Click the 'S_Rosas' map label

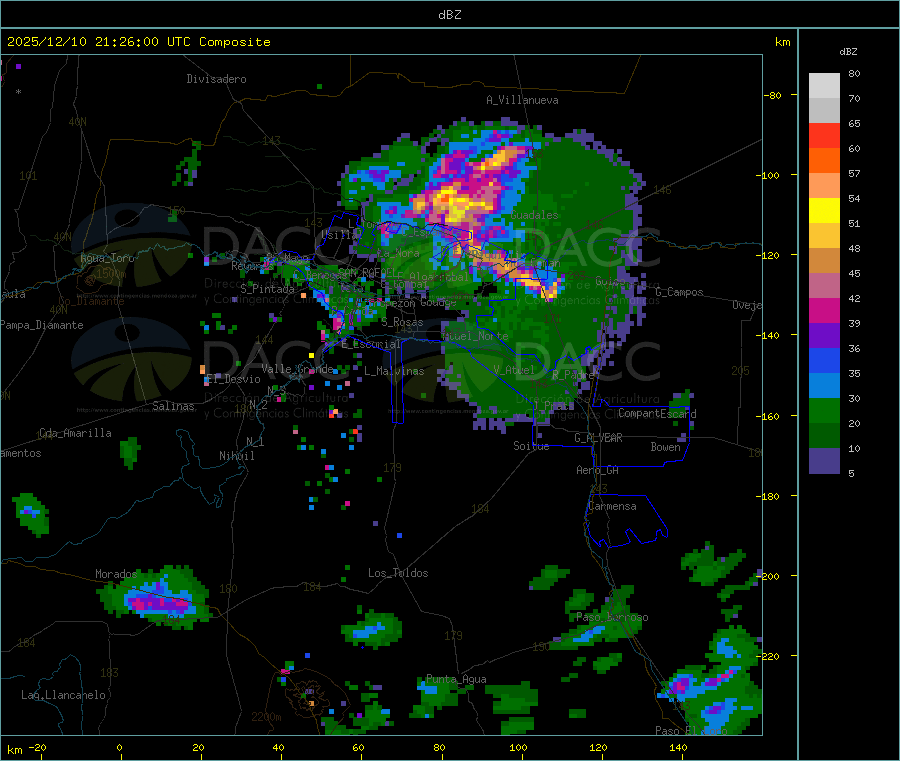pyautogui.click(x=402, y=323)
